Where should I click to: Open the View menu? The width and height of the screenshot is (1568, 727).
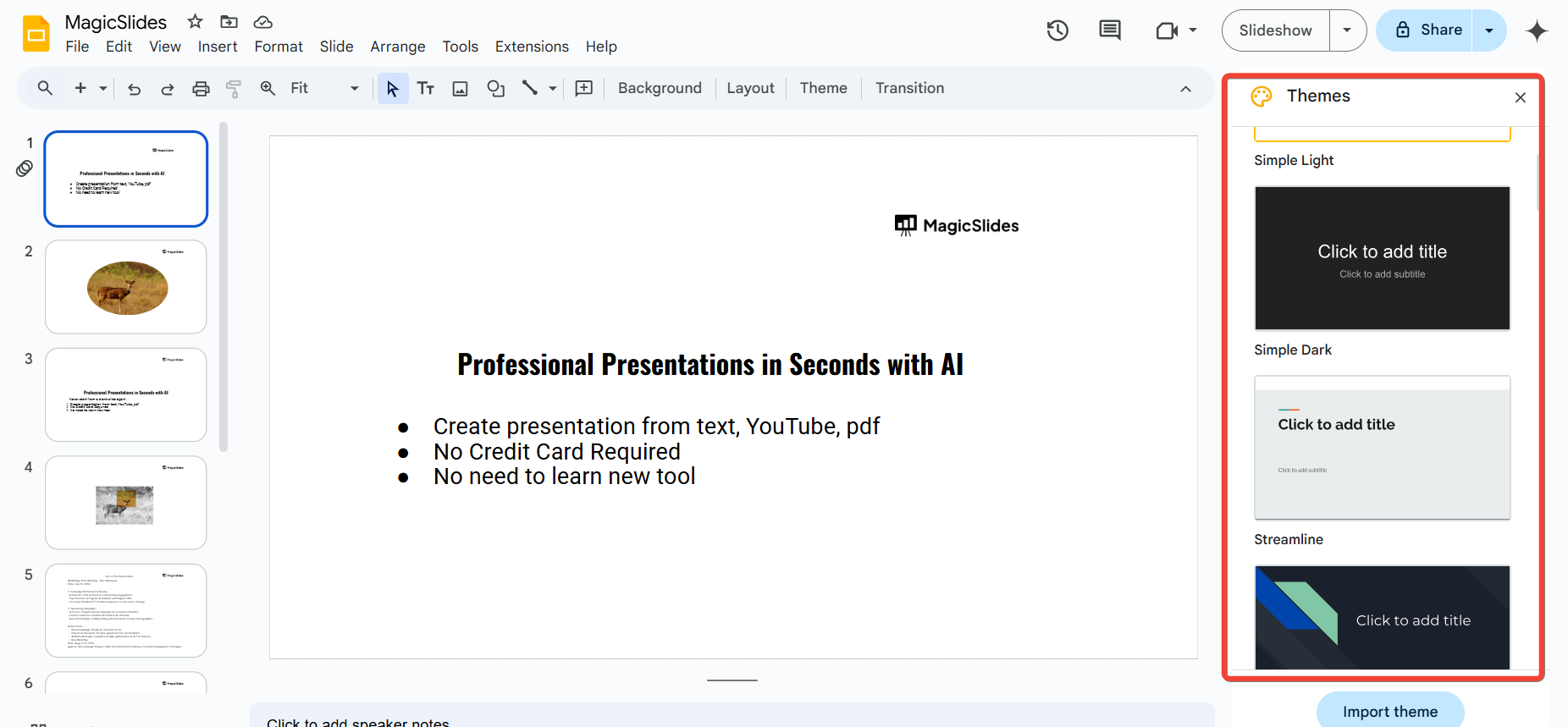(x=165, y=47)
